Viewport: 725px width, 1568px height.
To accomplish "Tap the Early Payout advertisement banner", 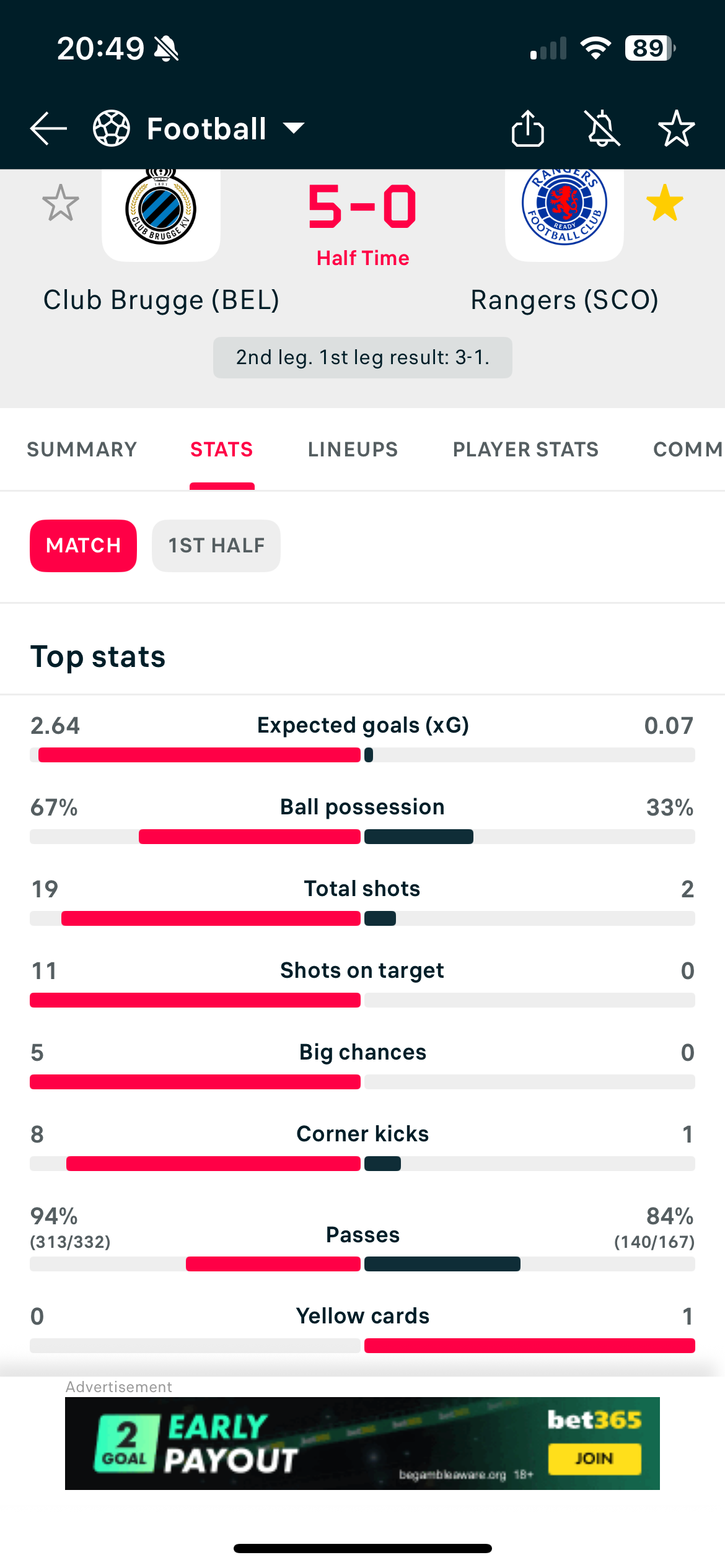I will (x=362, y=1444).
